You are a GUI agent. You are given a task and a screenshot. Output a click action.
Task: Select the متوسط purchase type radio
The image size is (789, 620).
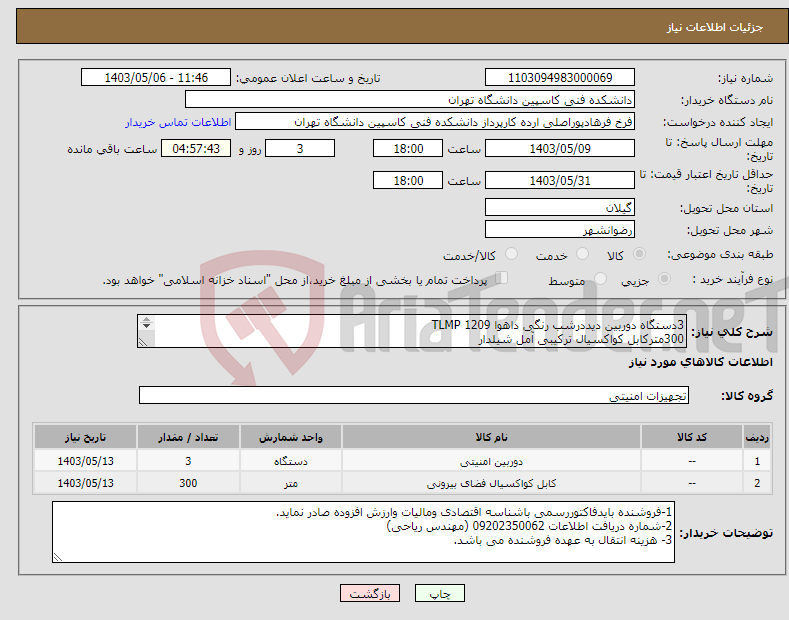click(600, 278)
